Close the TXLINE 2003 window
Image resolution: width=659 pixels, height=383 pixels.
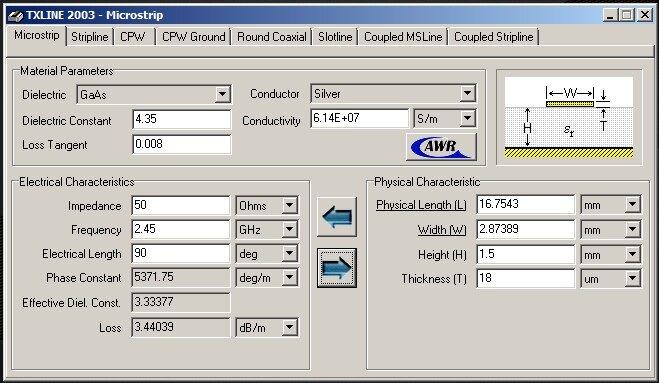[645, 15]
